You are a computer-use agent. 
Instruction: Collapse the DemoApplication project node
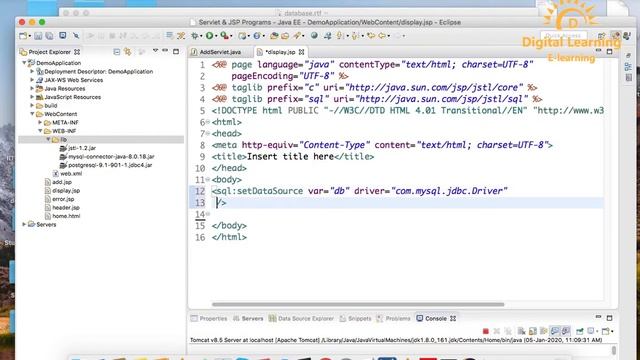point(24,63)
